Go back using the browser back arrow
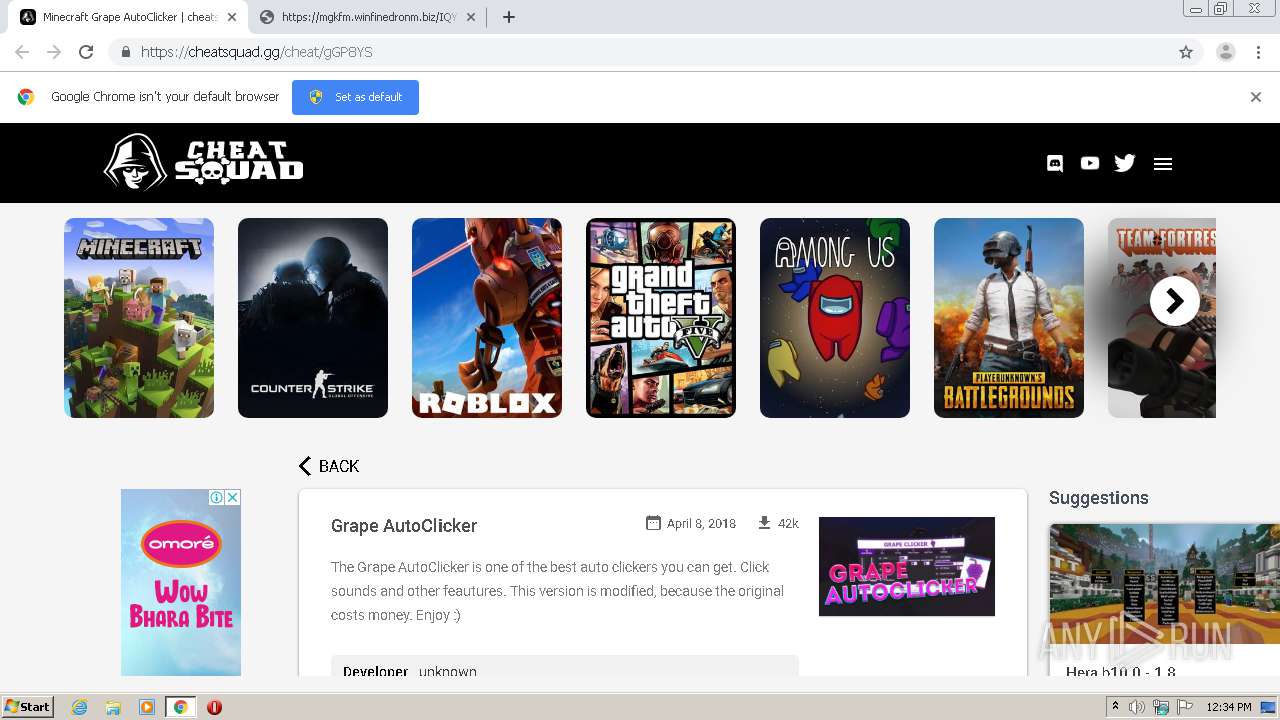The image size is (1280, 720). (x=22, y=52)
